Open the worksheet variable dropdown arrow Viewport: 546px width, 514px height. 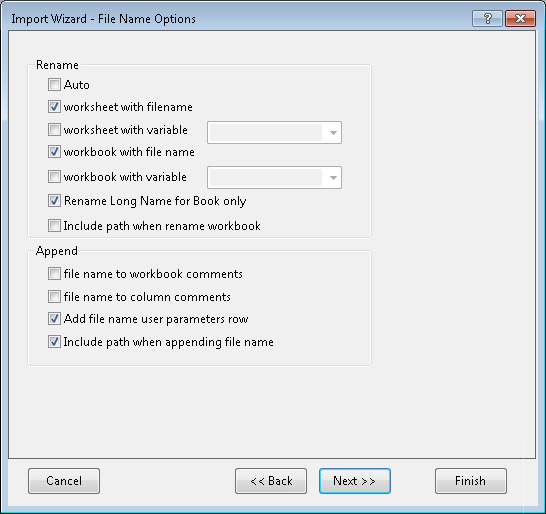[333, 133]
